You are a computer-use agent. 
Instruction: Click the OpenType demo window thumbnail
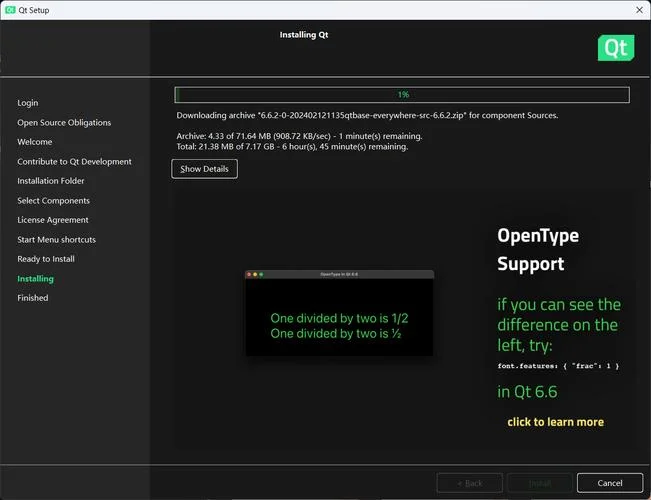[x=339, y=313]
